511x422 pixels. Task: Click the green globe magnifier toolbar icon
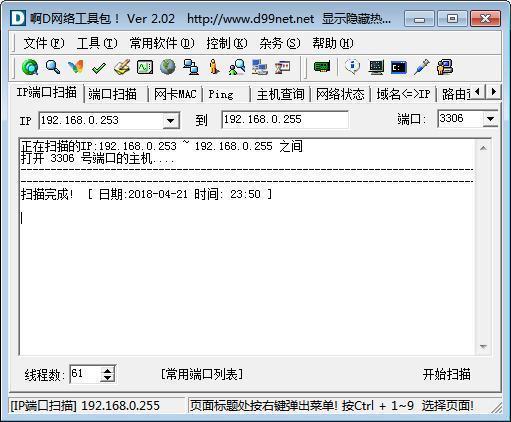coord(30,67)
